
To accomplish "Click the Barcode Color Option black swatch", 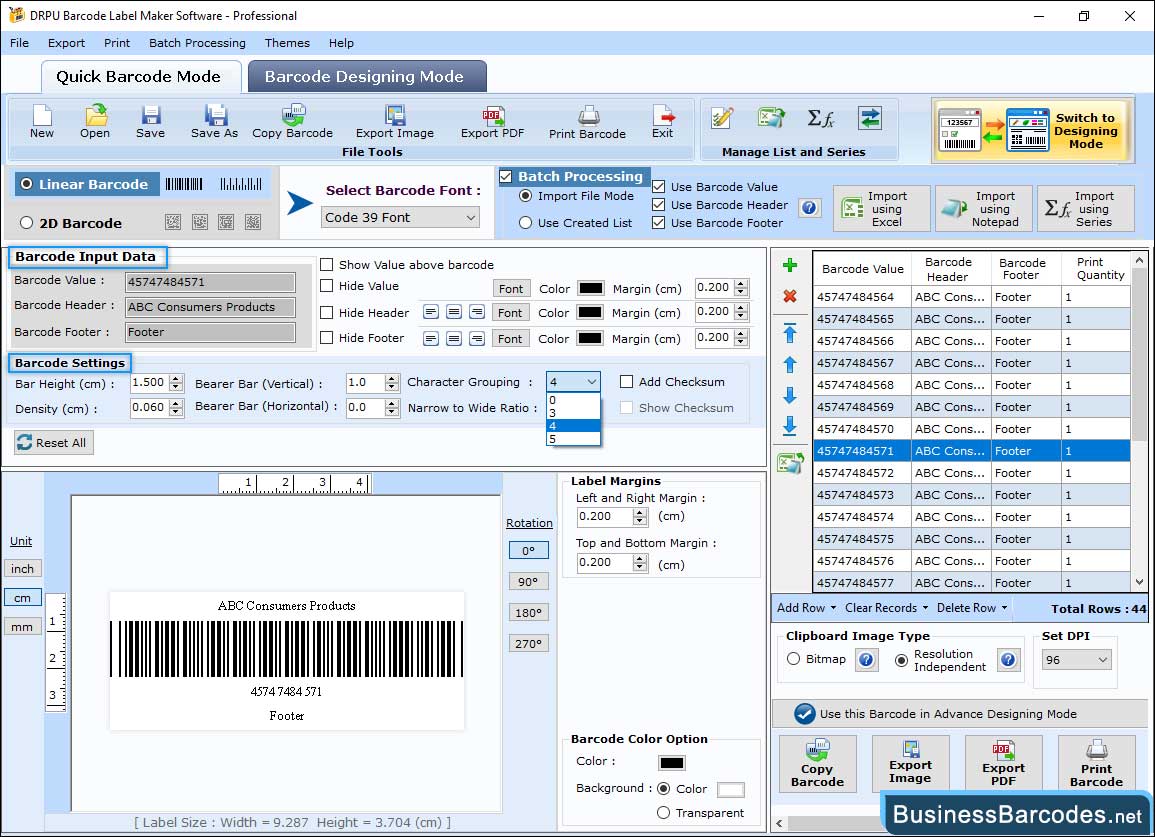I will [672, 763].
